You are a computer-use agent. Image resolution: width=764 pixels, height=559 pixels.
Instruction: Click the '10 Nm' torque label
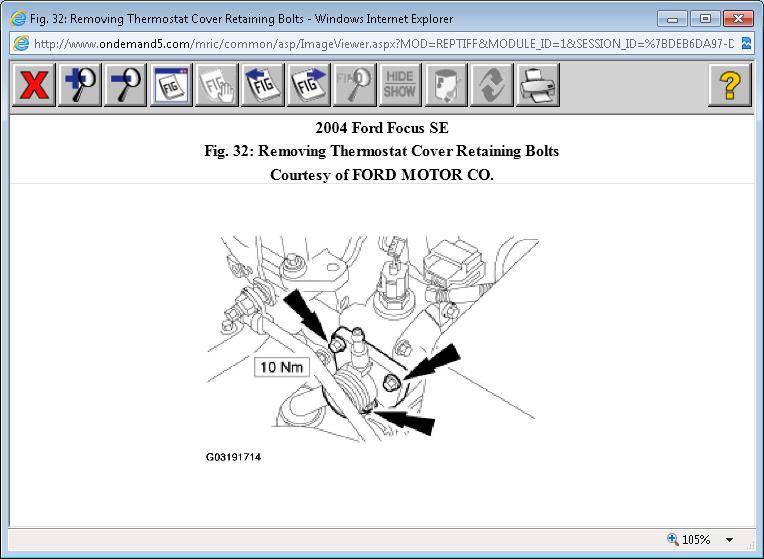pos(282,366)
